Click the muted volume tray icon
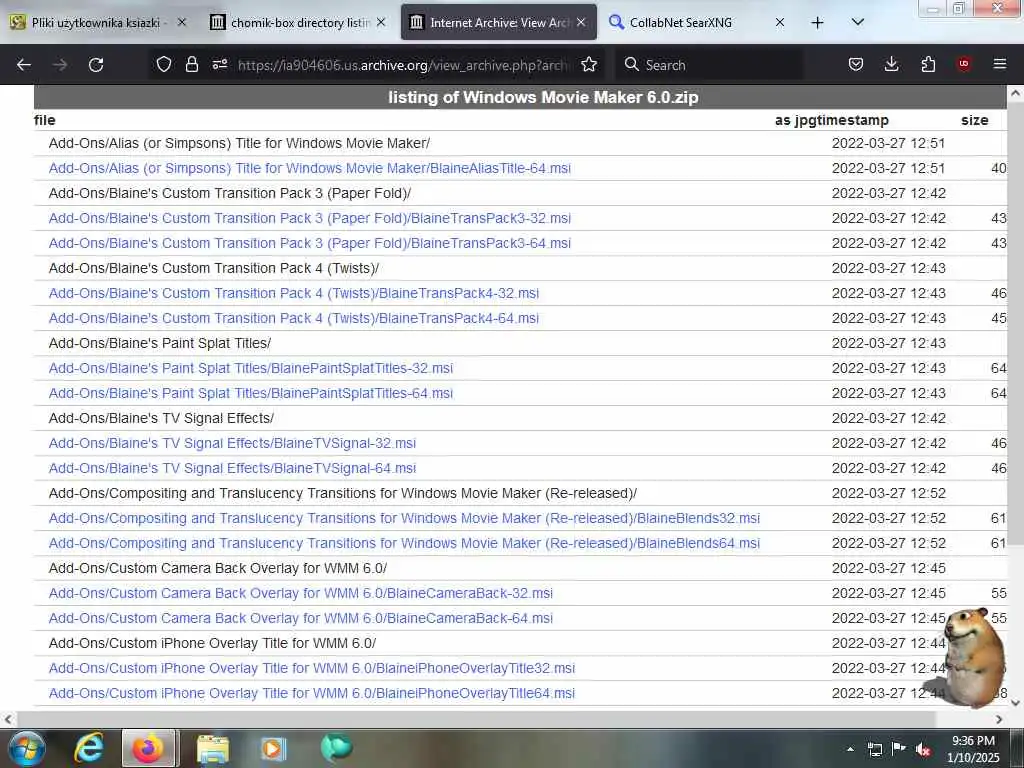Viewport: 1024px width, 768px height. [x=923, y=749]
